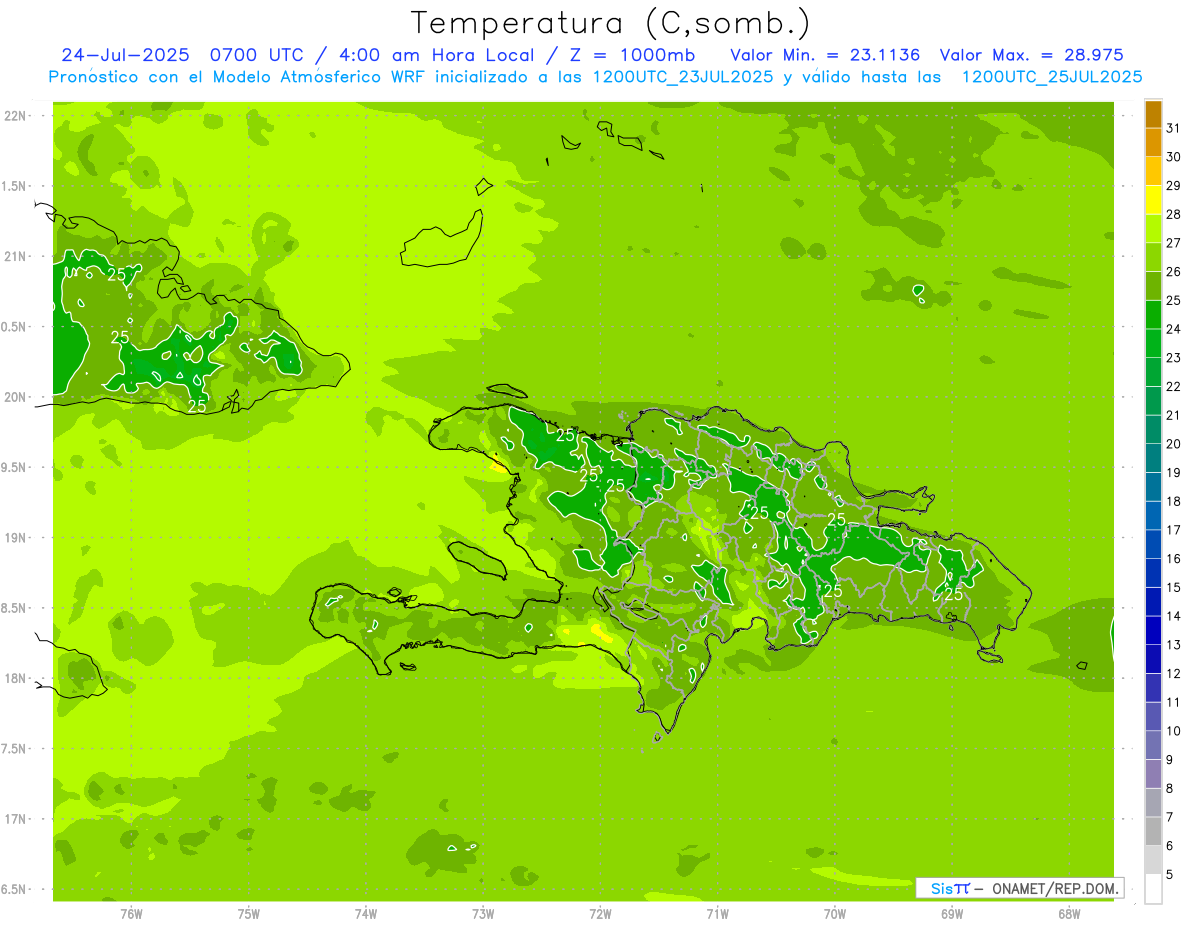This screenshot has width=1200, height=927.
Task: Click "Valor Max. = 28.975" text
Action: (1031, 55)
